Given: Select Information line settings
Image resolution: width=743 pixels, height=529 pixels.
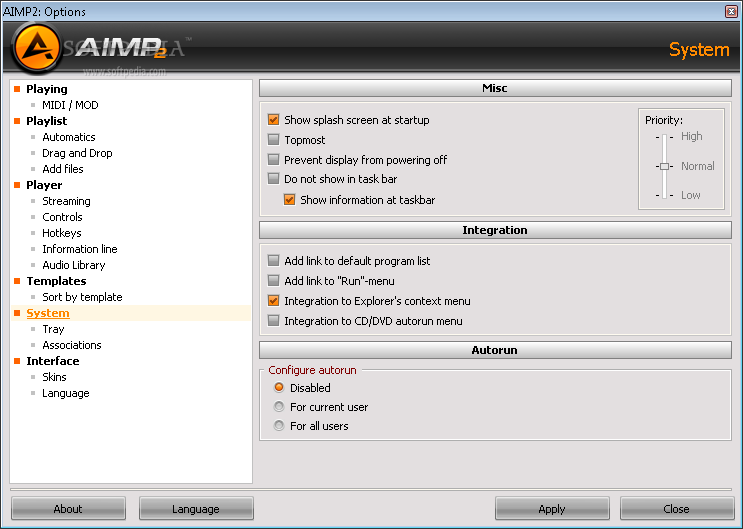Looking at the screenshot, I should 80,249.
